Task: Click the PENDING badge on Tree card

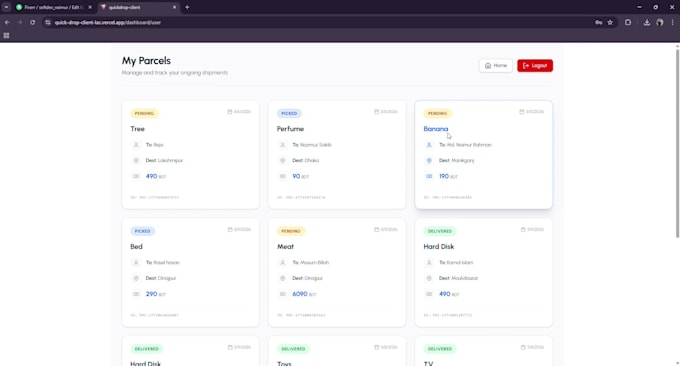Action: click(144, 113)
